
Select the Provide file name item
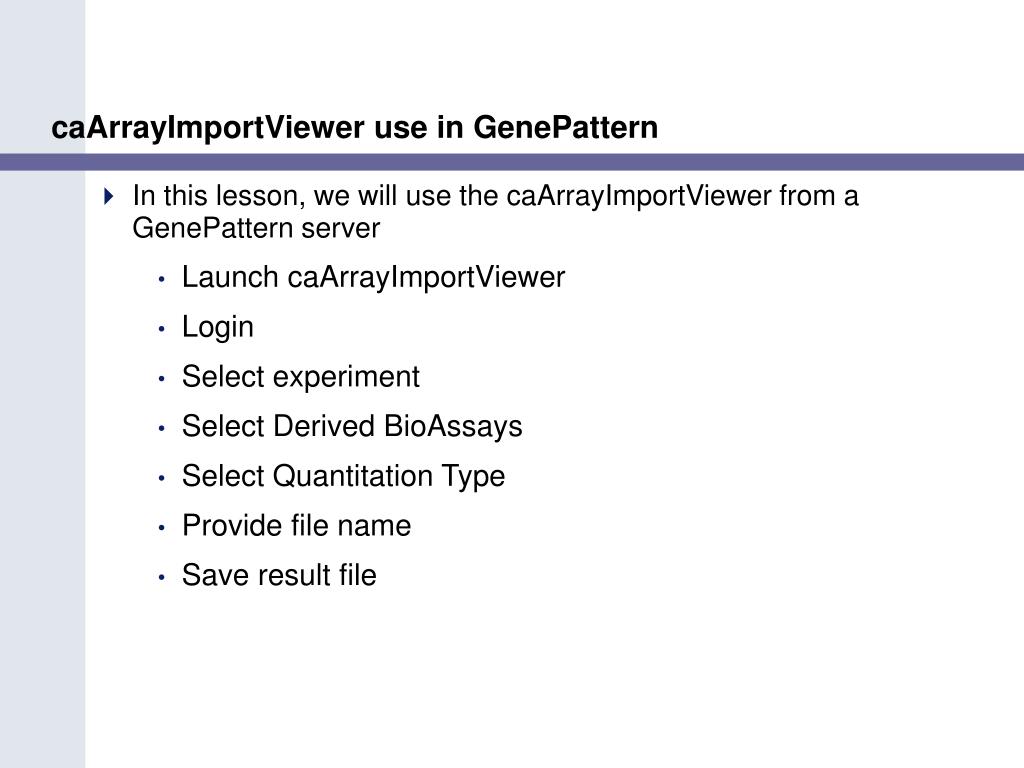296,526
